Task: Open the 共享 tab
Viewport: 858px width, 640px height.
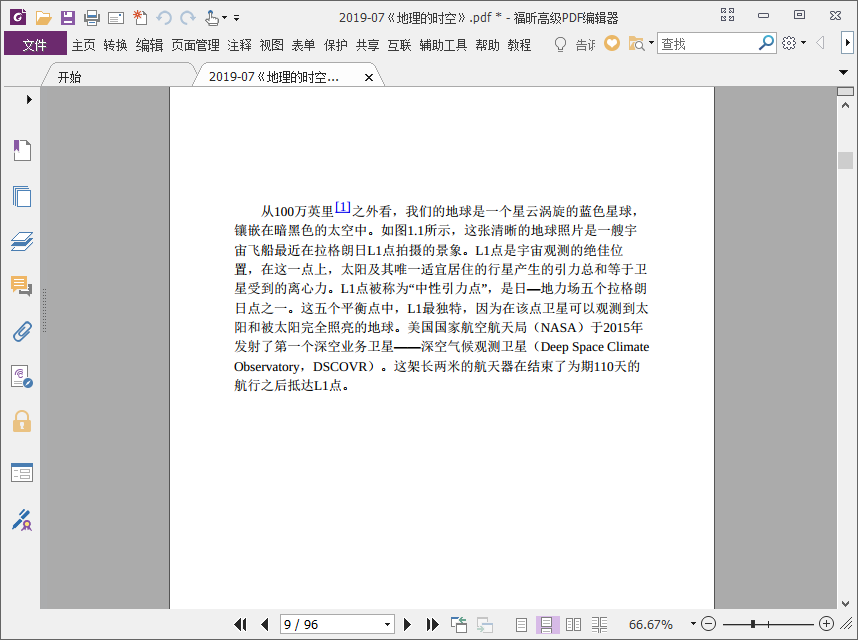Action: (x=367, y=45)
